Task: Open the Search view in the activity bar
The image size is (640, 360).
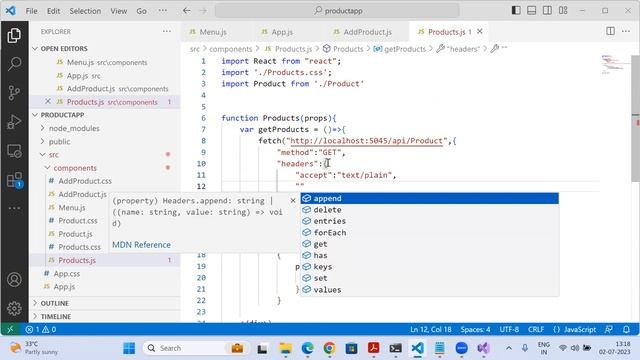Action: click(14, 63)
